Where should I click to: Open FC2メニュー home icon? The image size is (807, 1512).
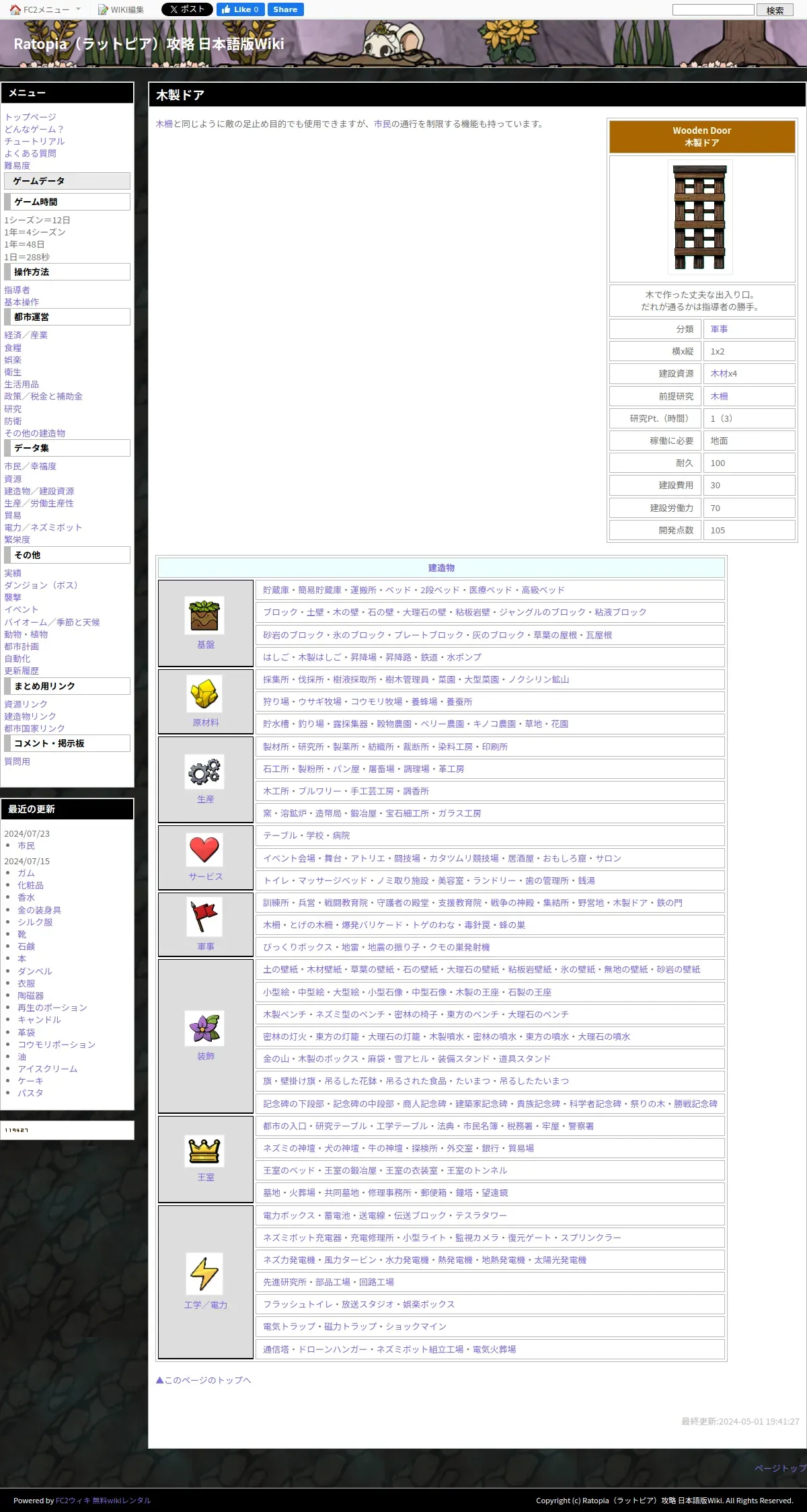tap(15, 9)
